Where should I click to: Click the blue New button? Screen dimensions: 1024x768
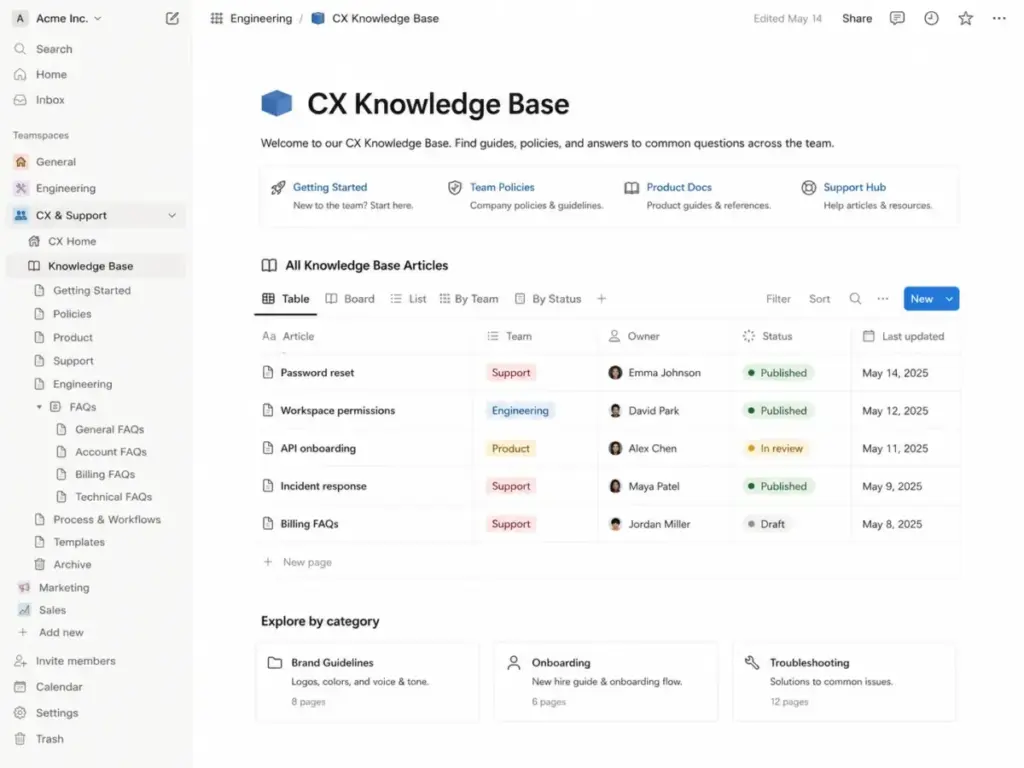(x=921, y=298)
